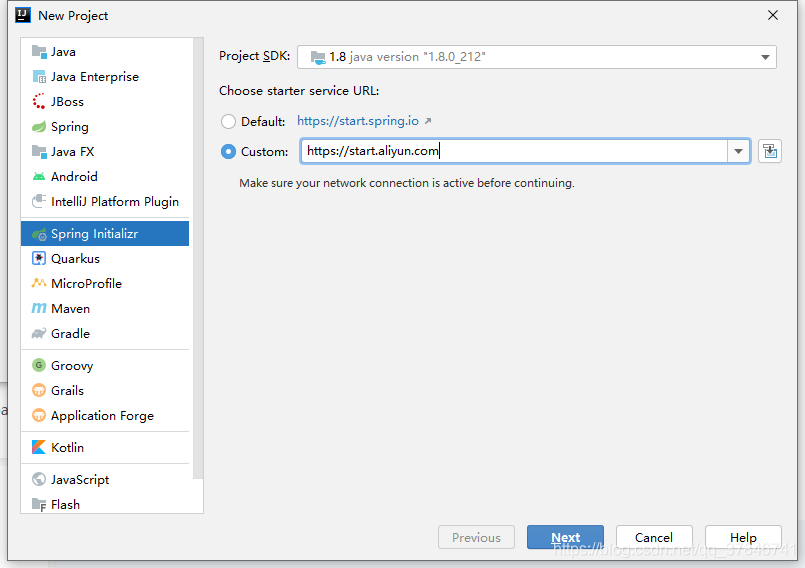Viewport: 805px width, 568px height.
Task: Select the Spring leaf icon
Action: (39, 127)
